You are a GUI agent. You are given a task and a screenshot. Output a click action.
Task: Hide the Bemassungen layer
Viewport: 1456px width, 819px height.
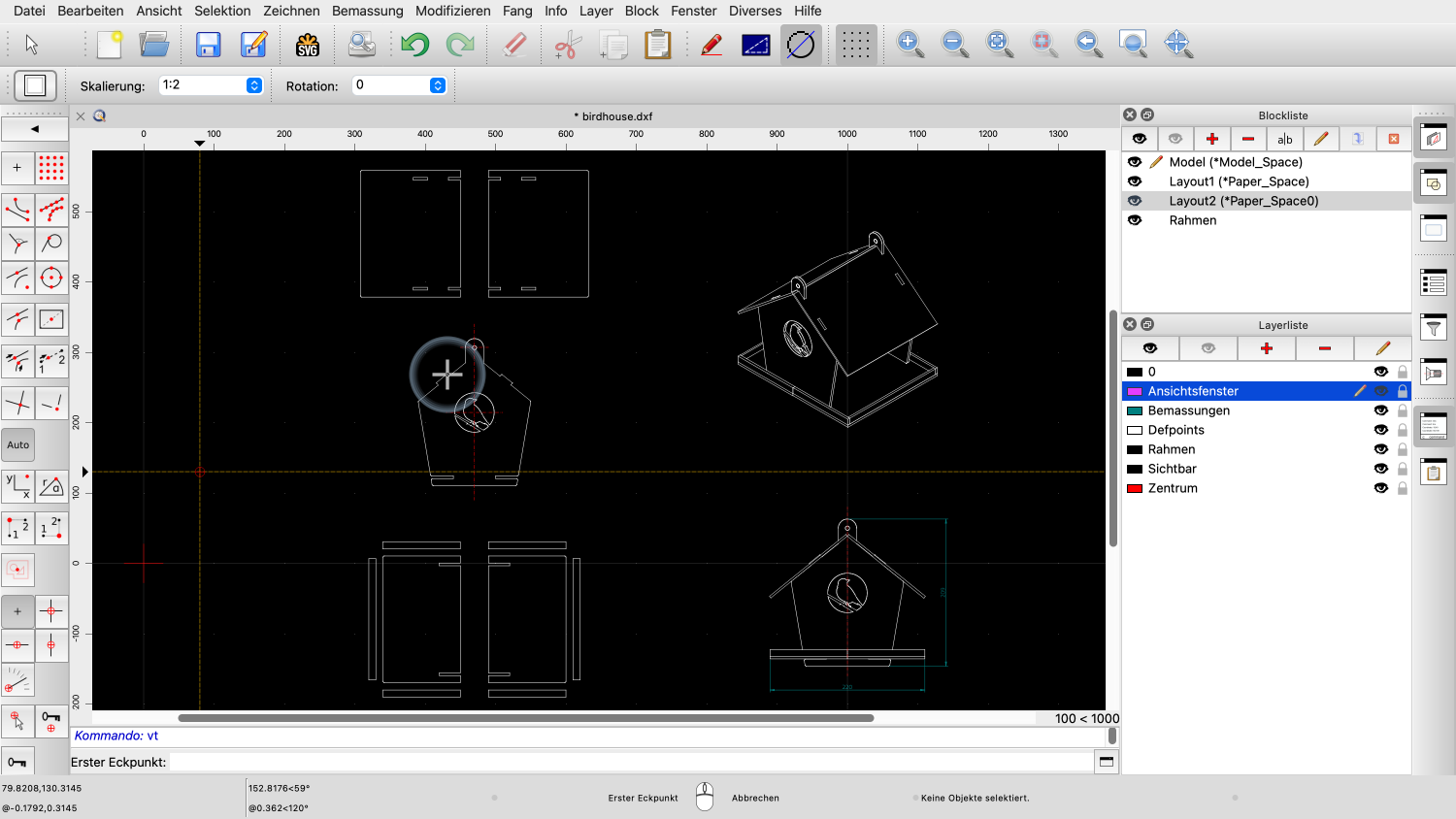pos(1381,409)
